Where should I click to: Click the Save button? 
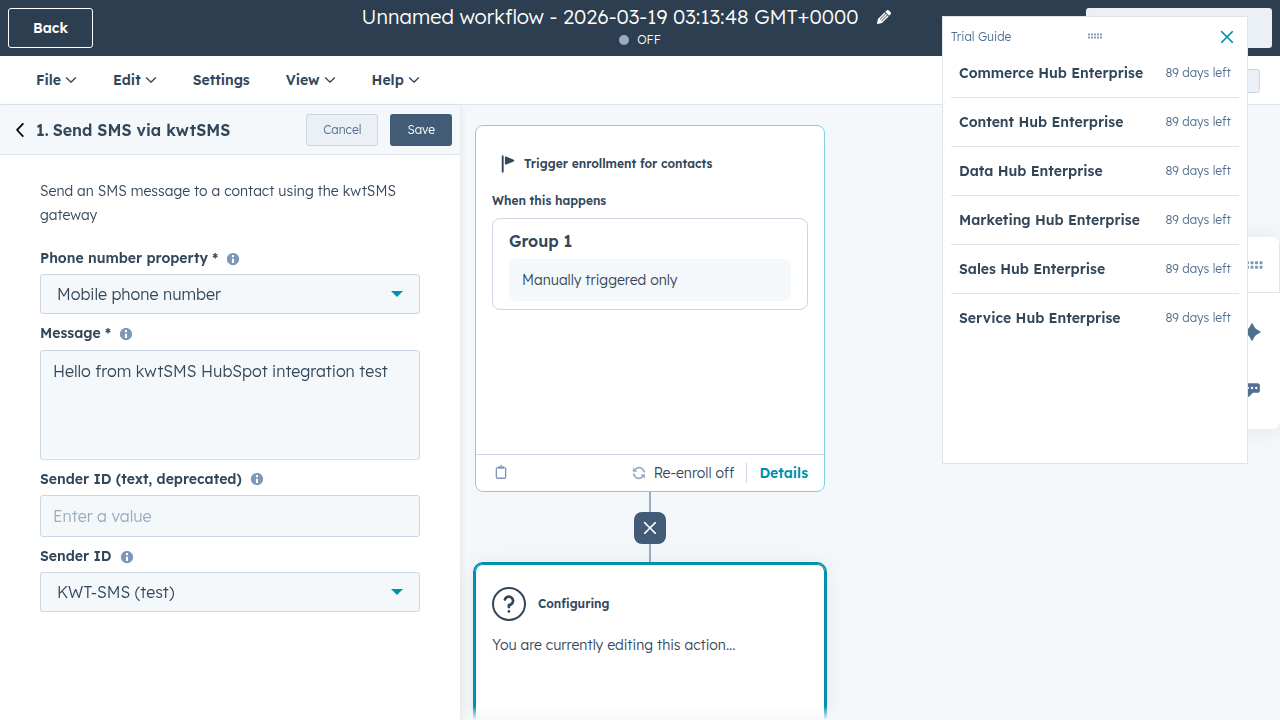(420, 129)
